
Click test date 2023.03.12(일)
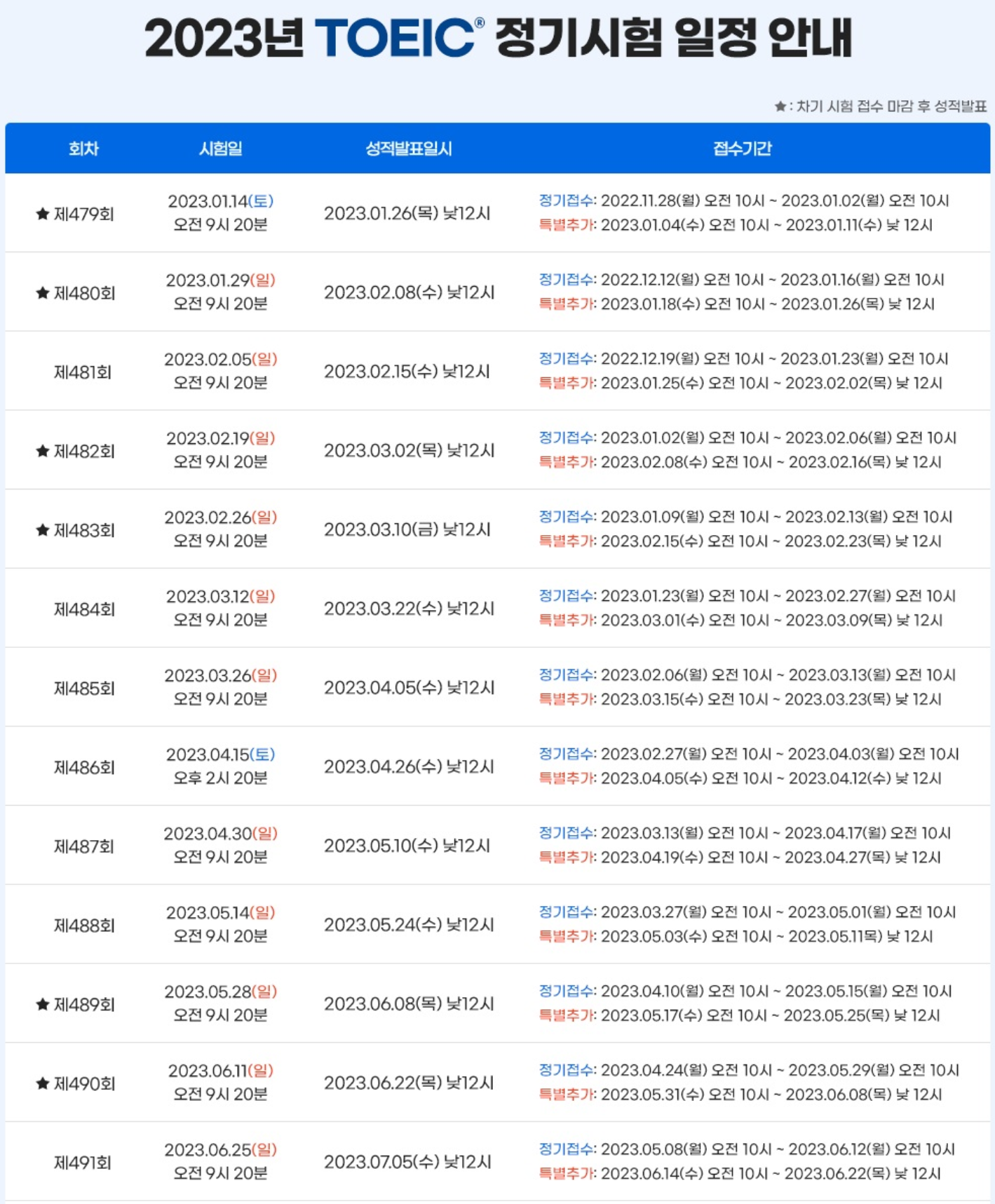tap(221, 597)
